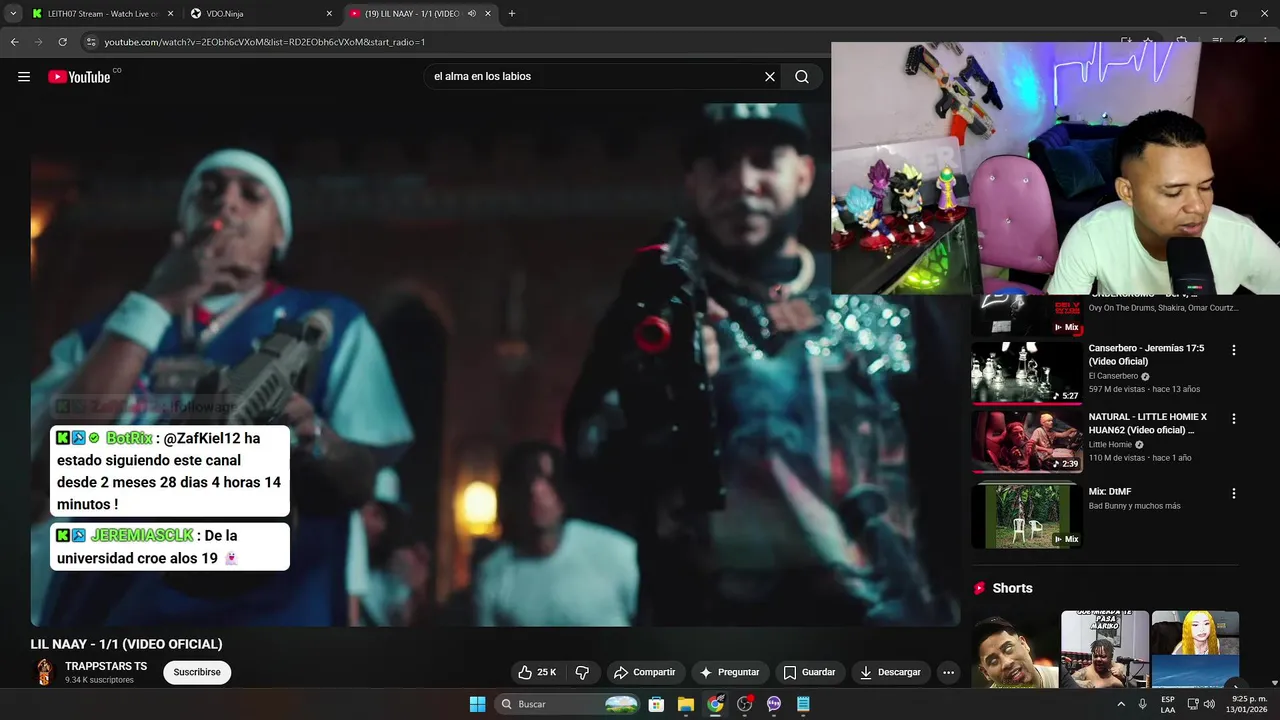Mute the YouTube tab via speaker icon
The height and width of the screenshot is (720, 1280).
point(472,14)
